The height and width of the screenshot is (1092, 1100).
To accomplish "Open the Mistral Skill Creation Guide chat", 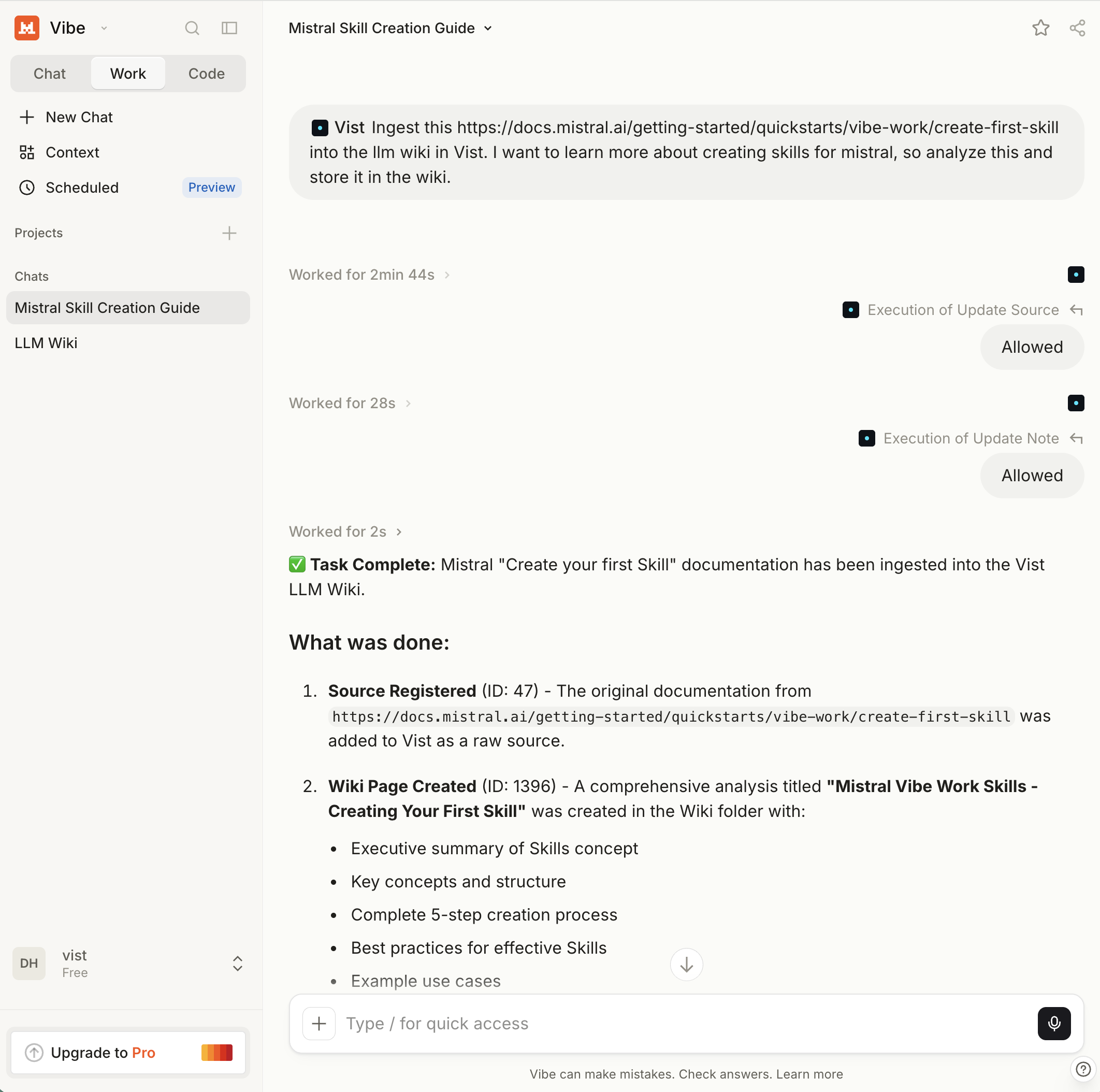I will coord(128,308).
